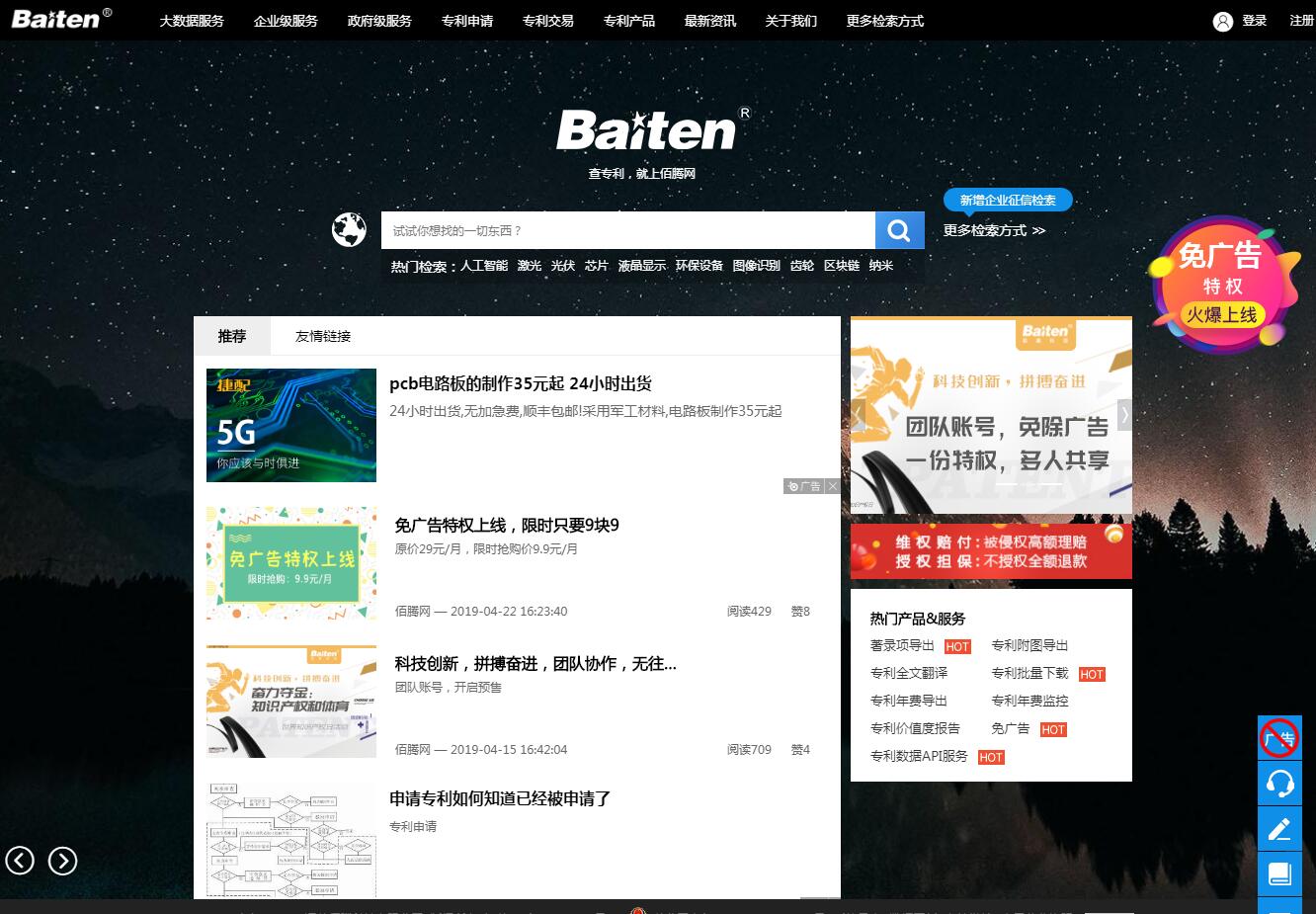Screen dimensions: 1316x914
Task: Switch to the 友情链接 tab
Action: pos(323,336)
